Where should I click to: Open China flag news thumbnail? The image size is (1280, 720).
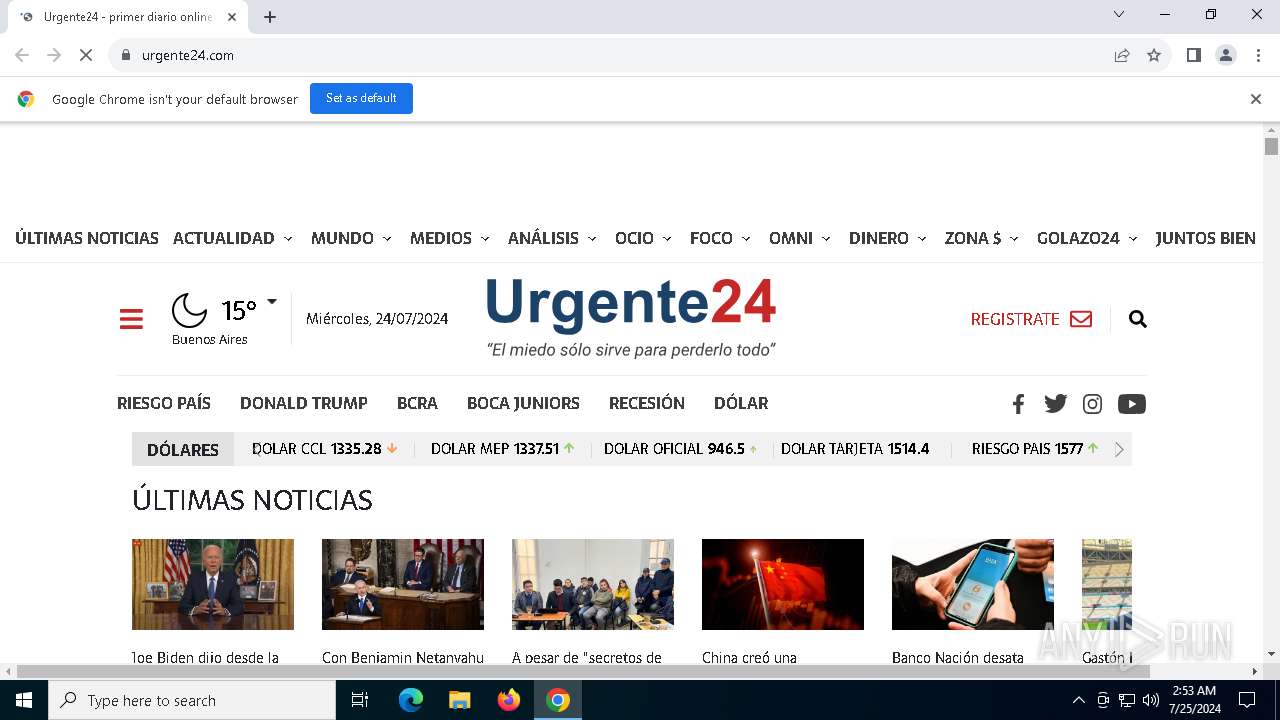click(783, 584)
